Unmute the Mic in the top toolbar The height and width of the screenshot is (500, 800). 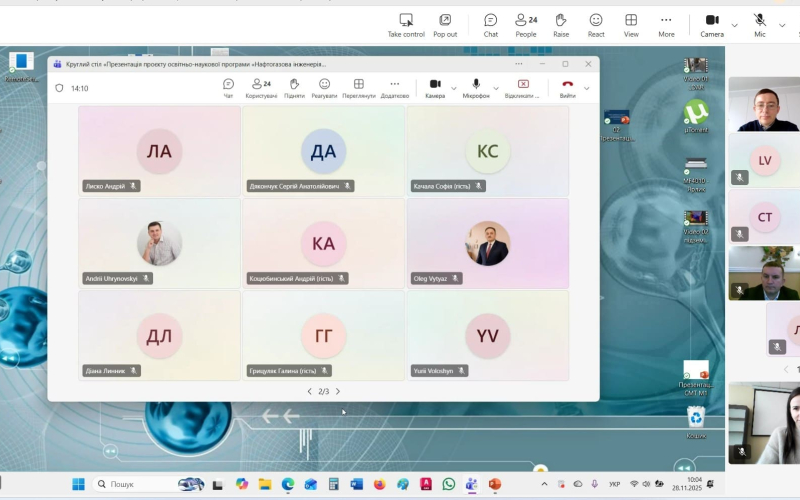[x=760, y=25]
